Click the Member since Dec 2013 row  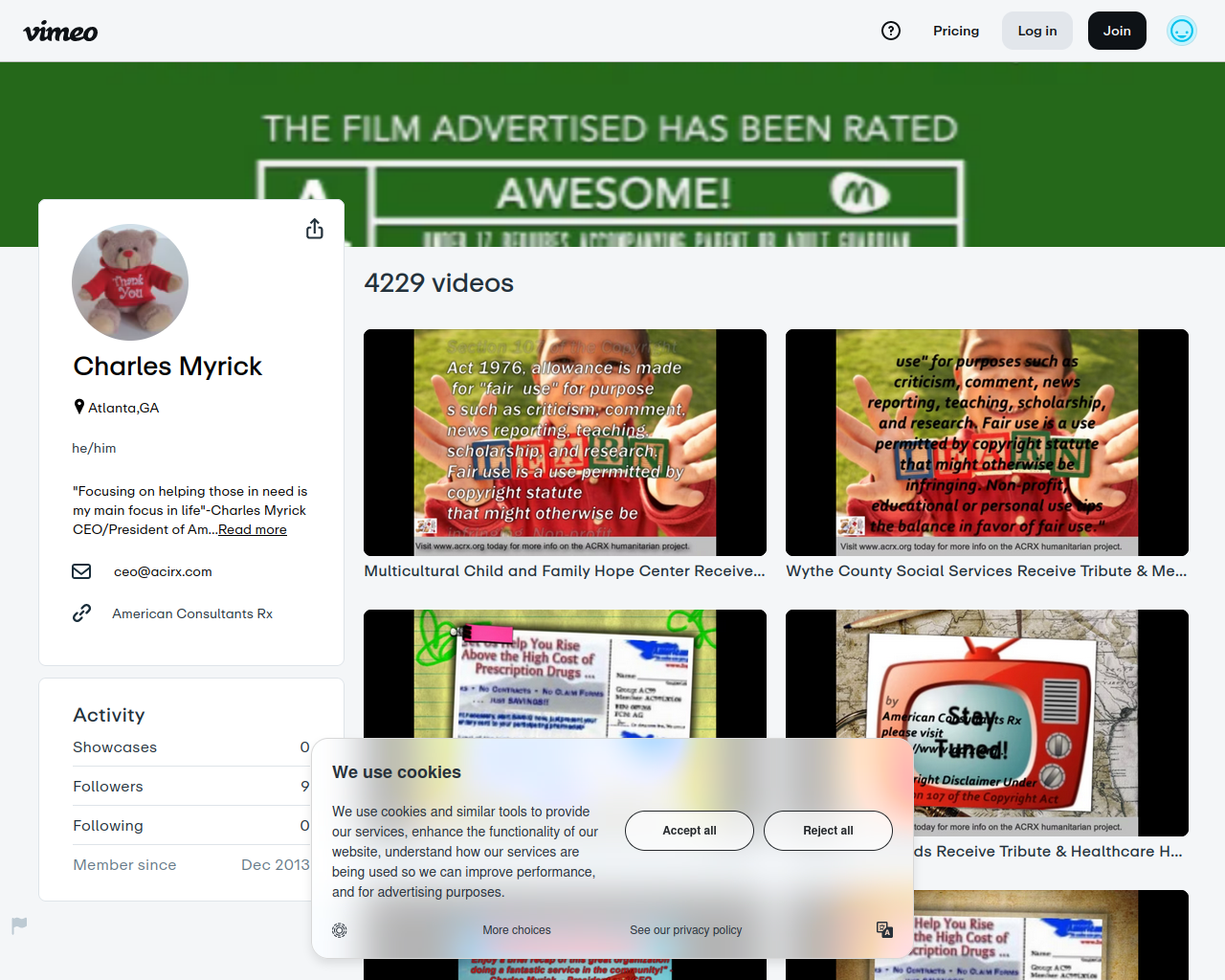[191, 865]
